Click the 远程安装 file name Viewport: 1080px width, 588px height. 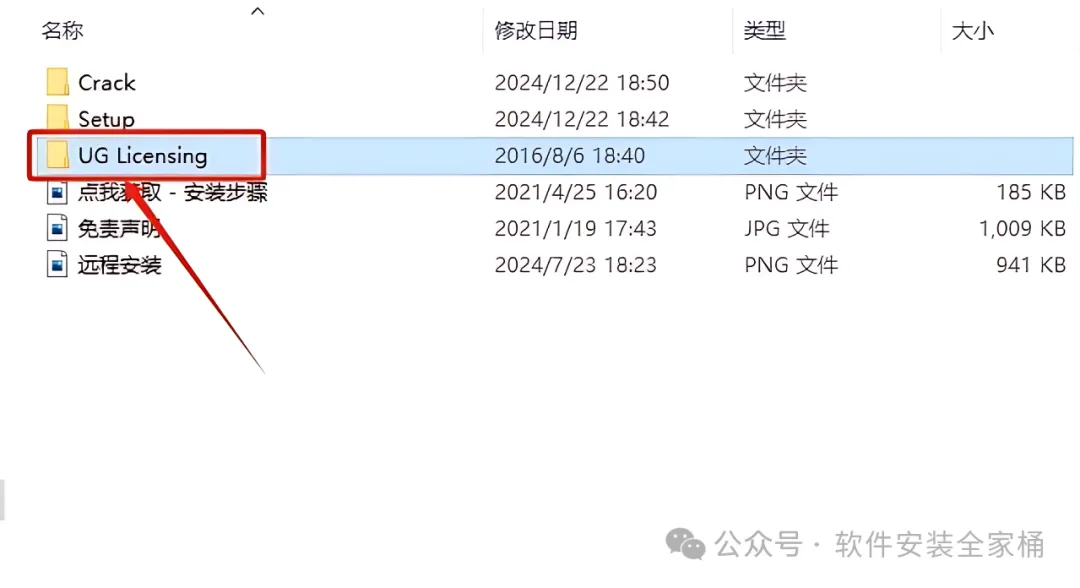(x=119, y=264)
